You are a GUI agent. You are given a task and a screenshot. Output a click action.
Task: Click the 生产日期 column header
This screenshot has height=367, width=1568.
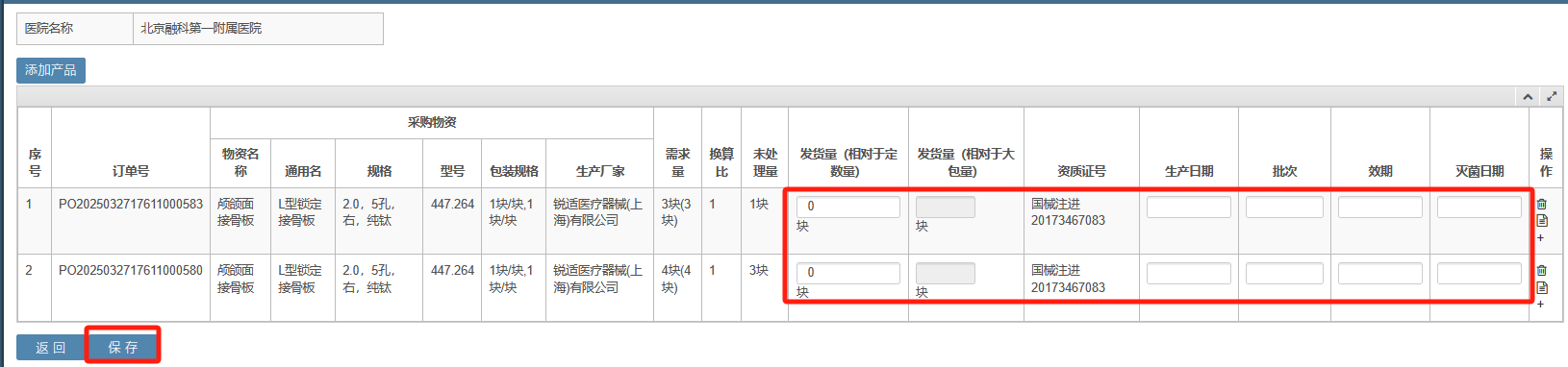tap(1189, 171)
